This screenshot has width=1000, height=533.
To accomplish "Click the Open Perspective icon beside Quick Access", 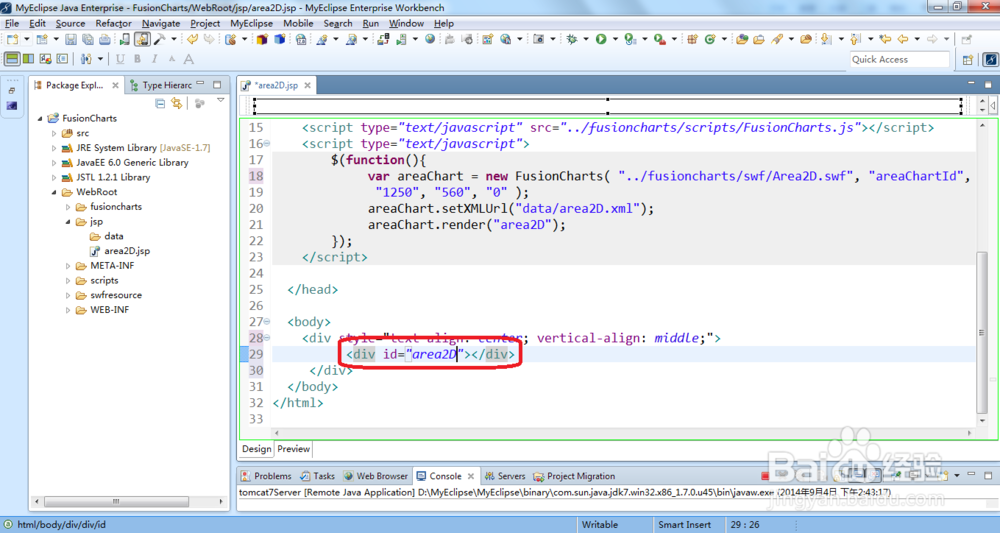I will pyautogui.click(x=968, y=59).
